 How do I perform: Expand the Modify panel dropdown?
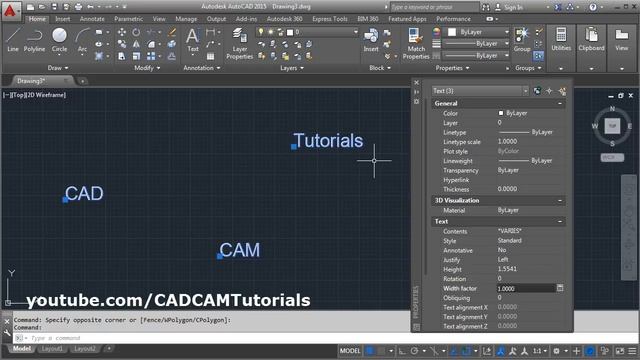click(147, 68)
